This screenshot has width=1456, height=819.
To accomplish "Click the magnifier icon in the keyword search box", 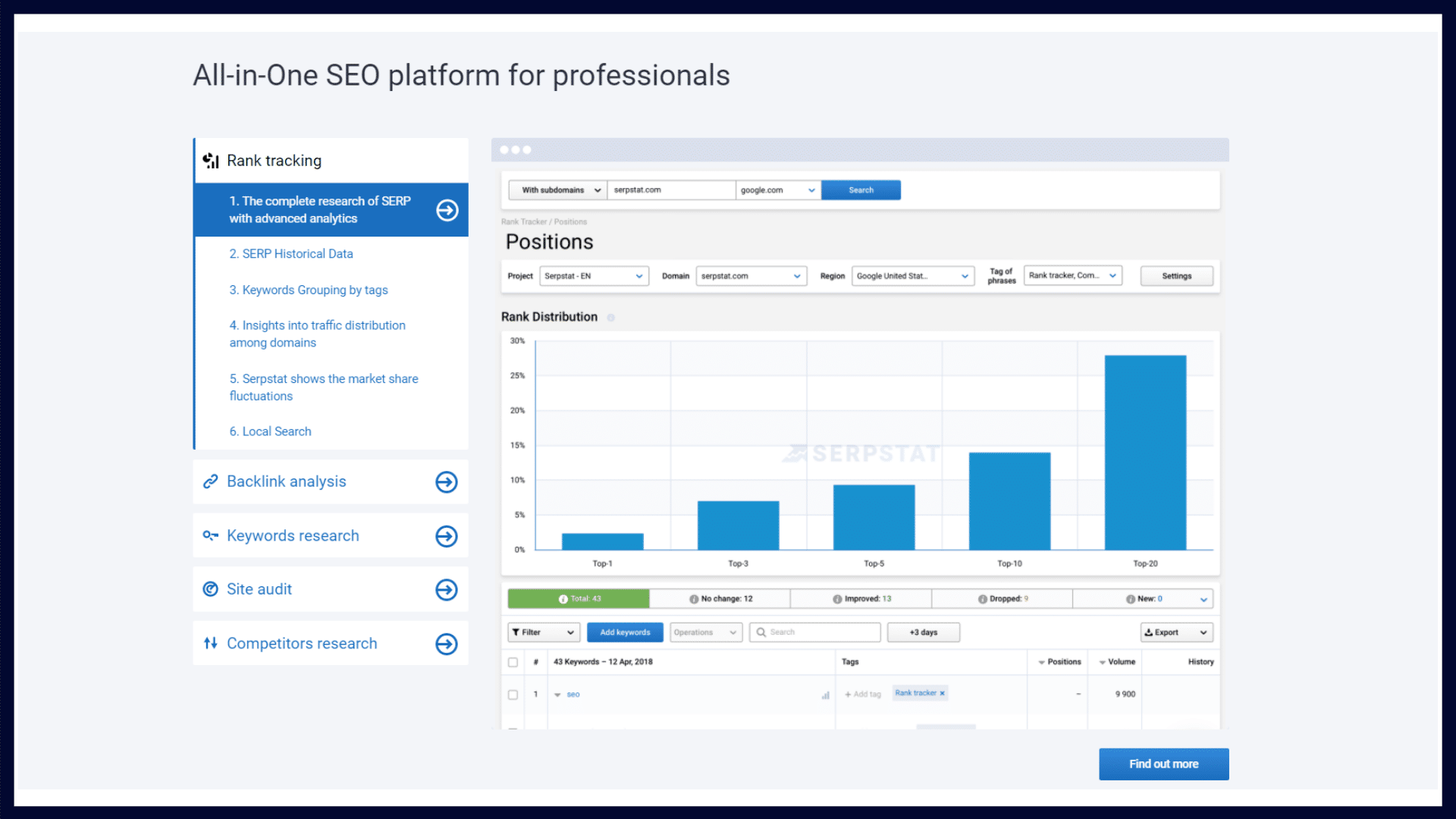I will point(761,632).
